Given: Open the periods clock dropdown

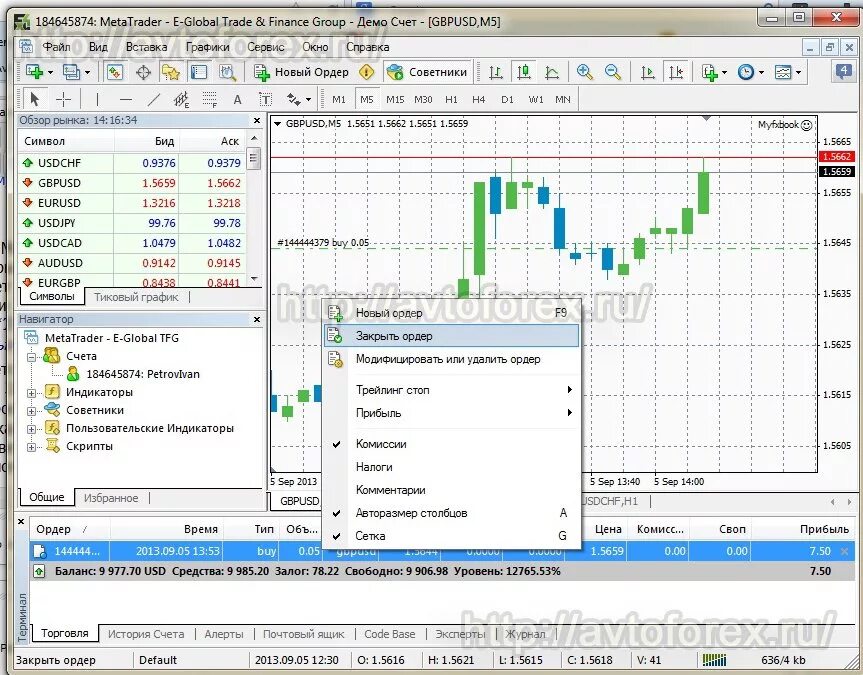Looking at the screenshot, I should tap(751, 72).
